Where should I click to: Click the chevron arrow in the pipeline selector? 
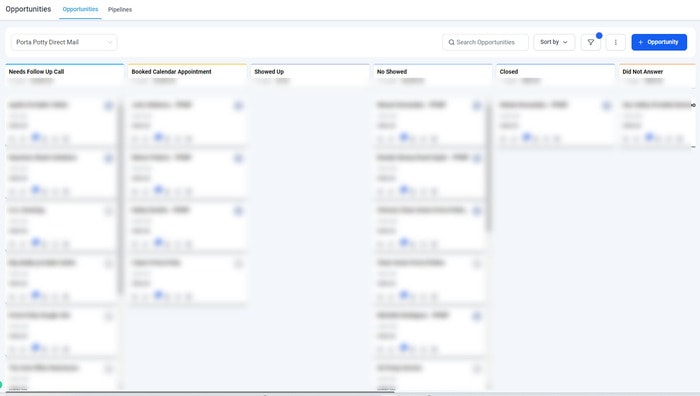[x=110, y=42]
